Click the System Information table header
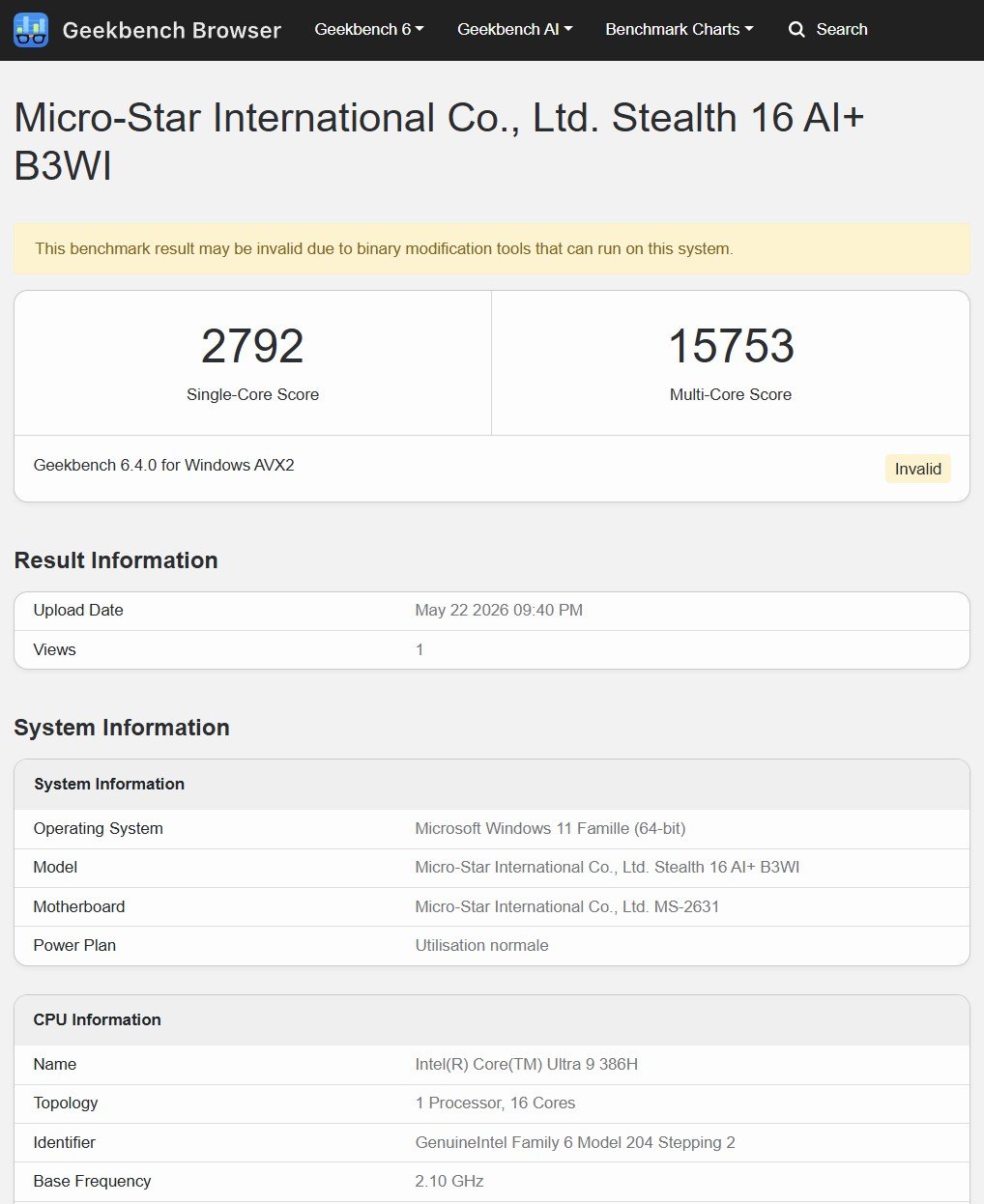Screen dimensions: 984x1204 coord(492,784)
